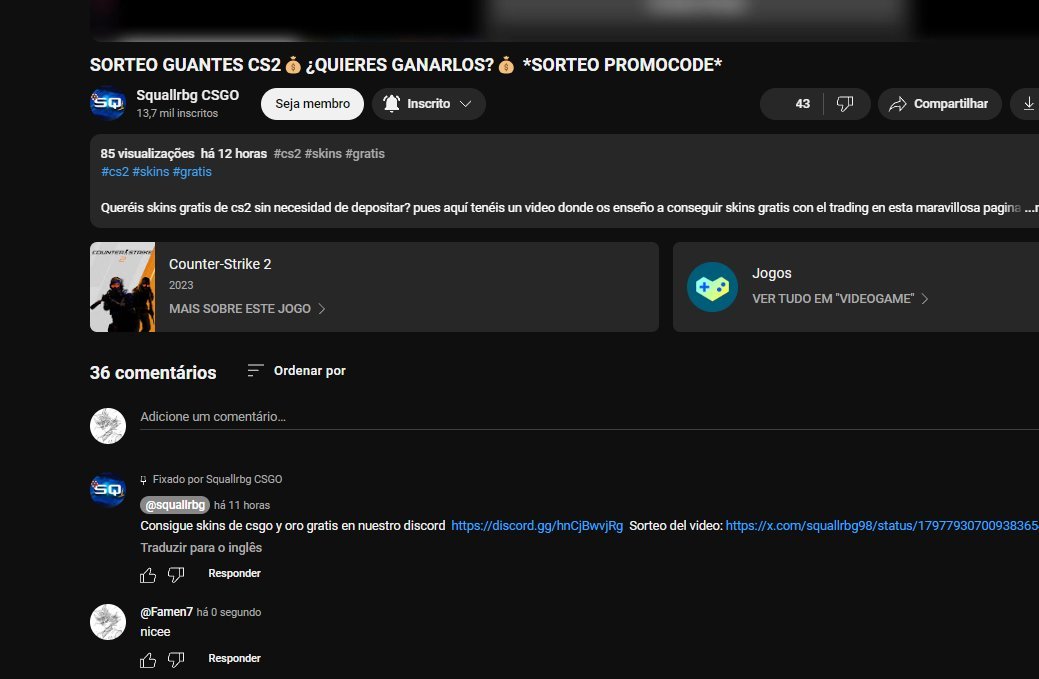Click Responder under @Famen7 comment
The image size is (1039, 679).
[x=234, y=658]
